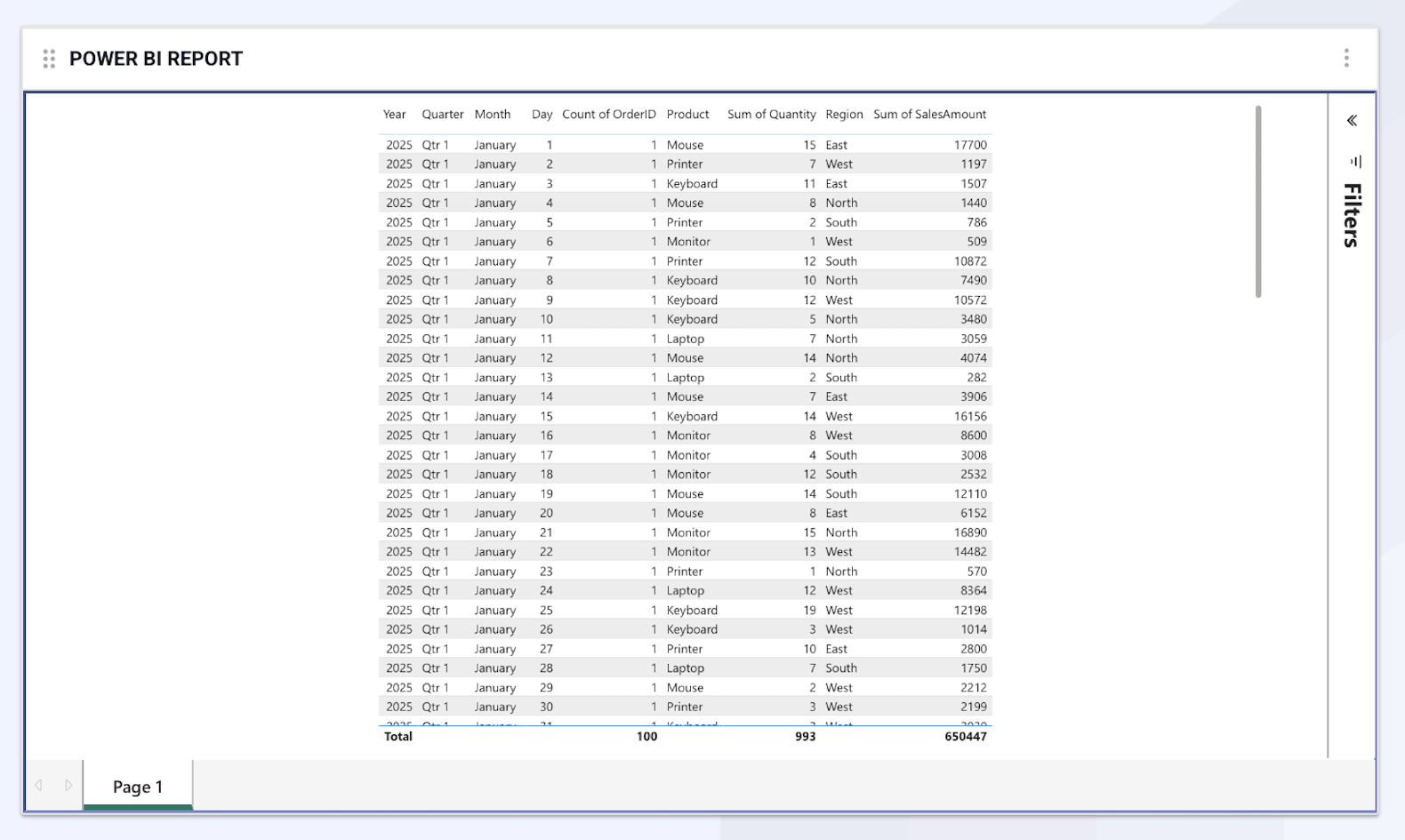Select sales amount cell 3008
This screenshot has height=840, width=1405.
tap(974, 455)
